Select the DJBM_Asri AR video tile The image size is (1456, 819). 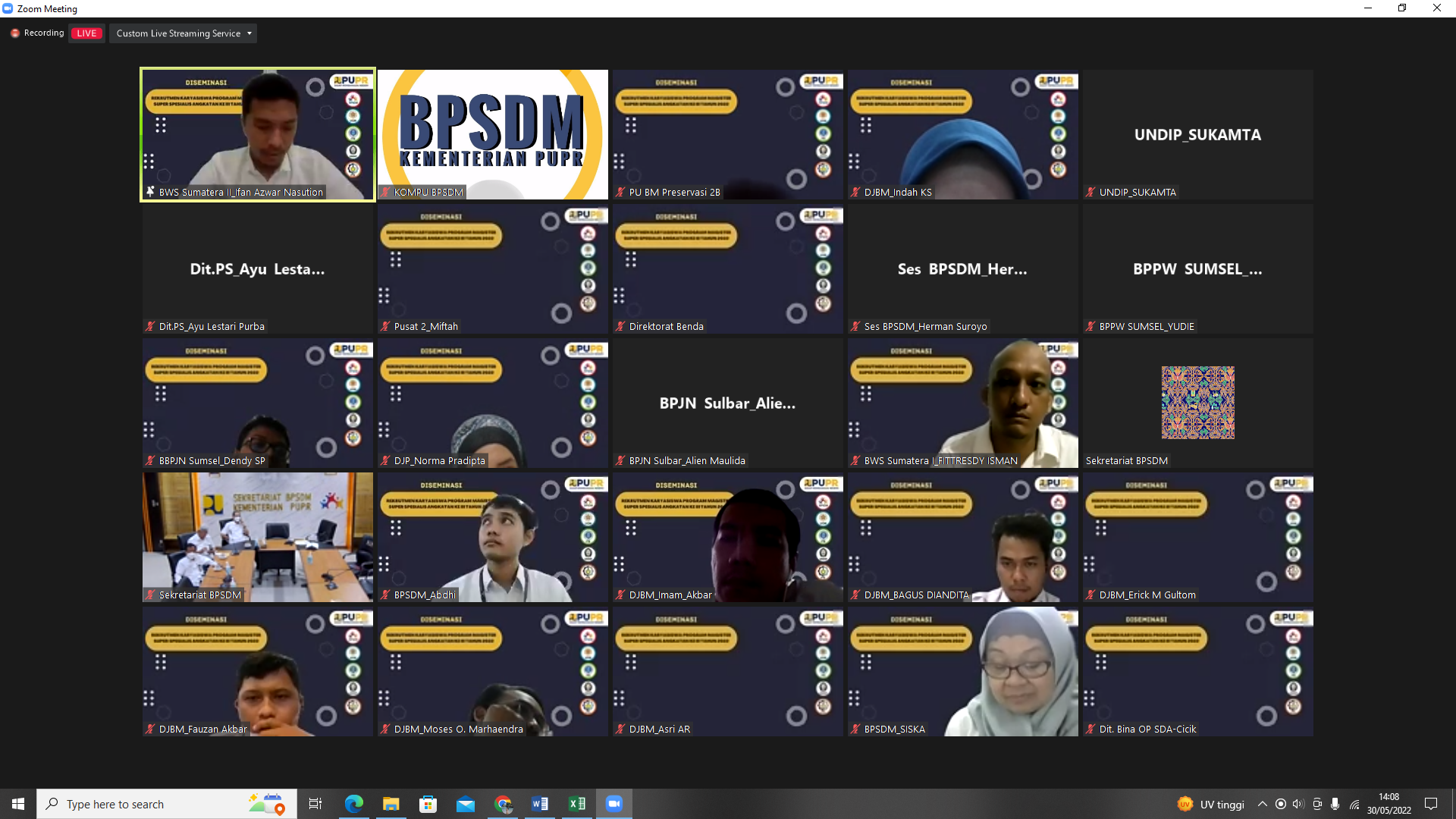[728, 671]
